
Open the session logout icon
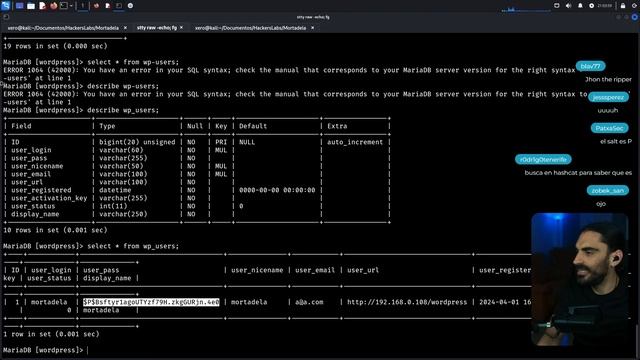[x=634, y=6]
